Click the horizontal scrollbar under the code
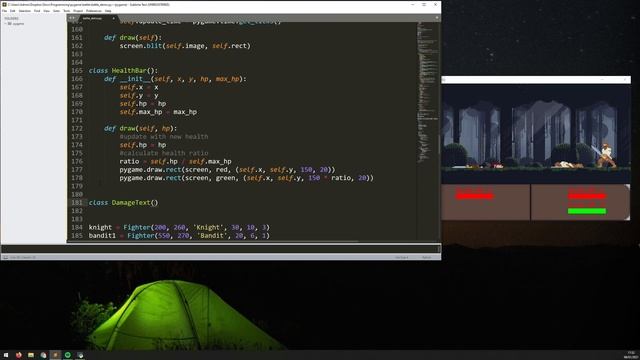The width and height of the screenshot is (640, 360). click(212, 241)
